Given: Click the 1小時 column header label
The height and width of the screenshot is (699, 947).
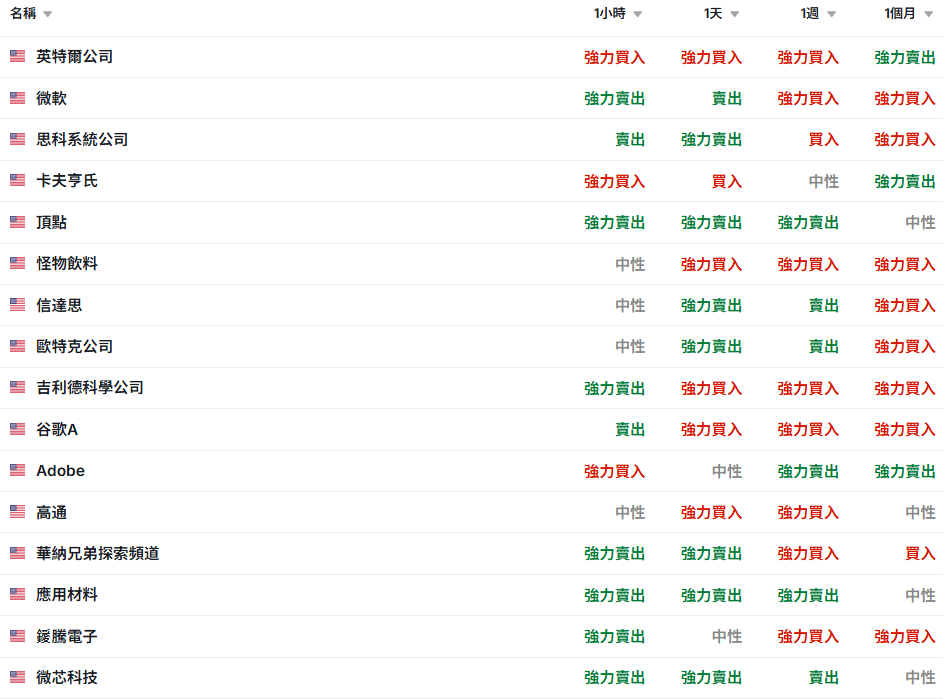Looking at the screenshot, I should pos(610,13).
